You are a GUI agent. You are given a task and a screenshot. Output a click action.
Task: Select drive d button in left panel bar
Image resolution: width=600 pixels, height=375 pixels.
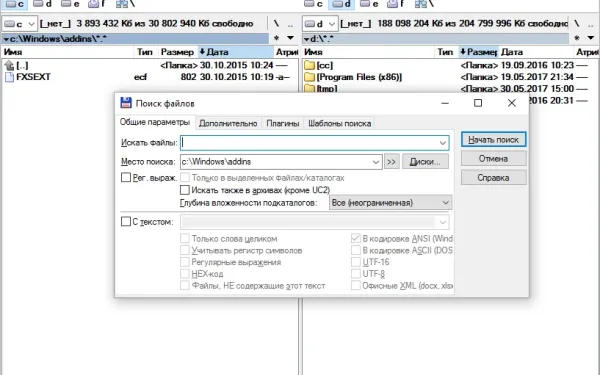tap(42, 4)
